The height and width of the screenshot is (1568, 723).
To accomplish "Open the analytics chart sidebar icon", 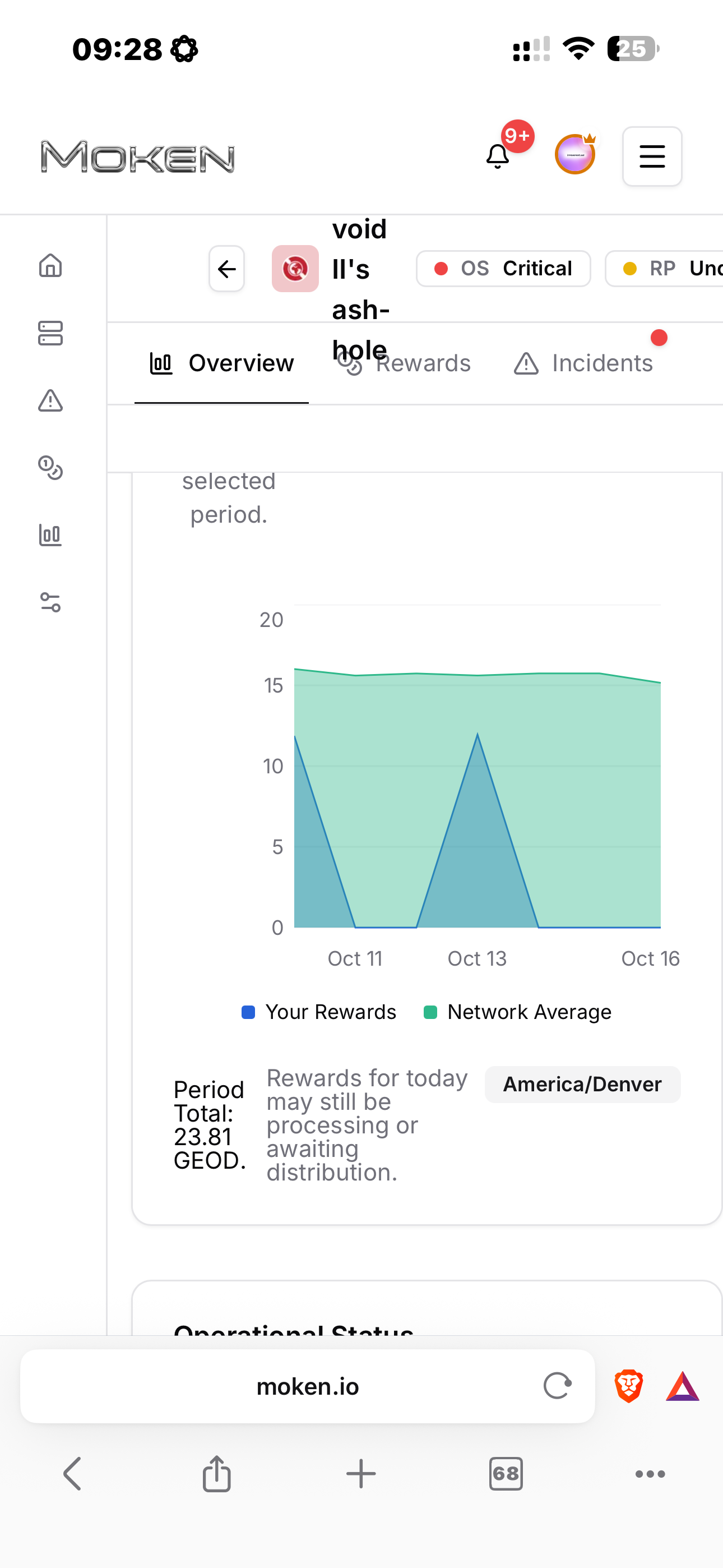I will coord(50,536).
